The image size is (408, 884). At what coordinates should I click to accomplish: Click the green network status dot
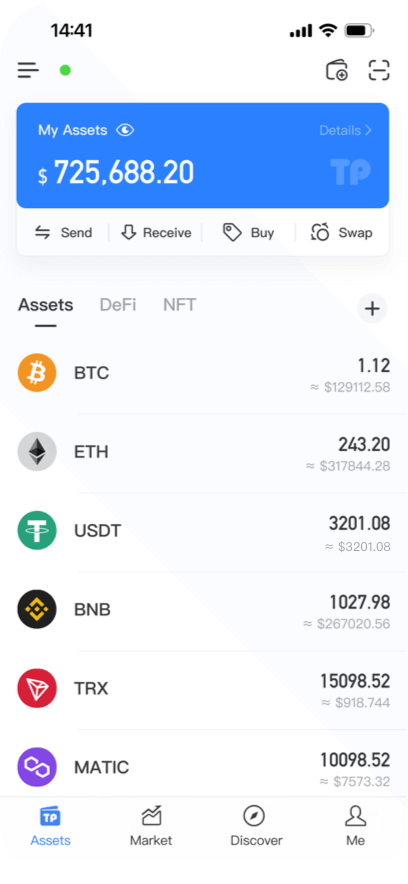click(x=65, y=70)
